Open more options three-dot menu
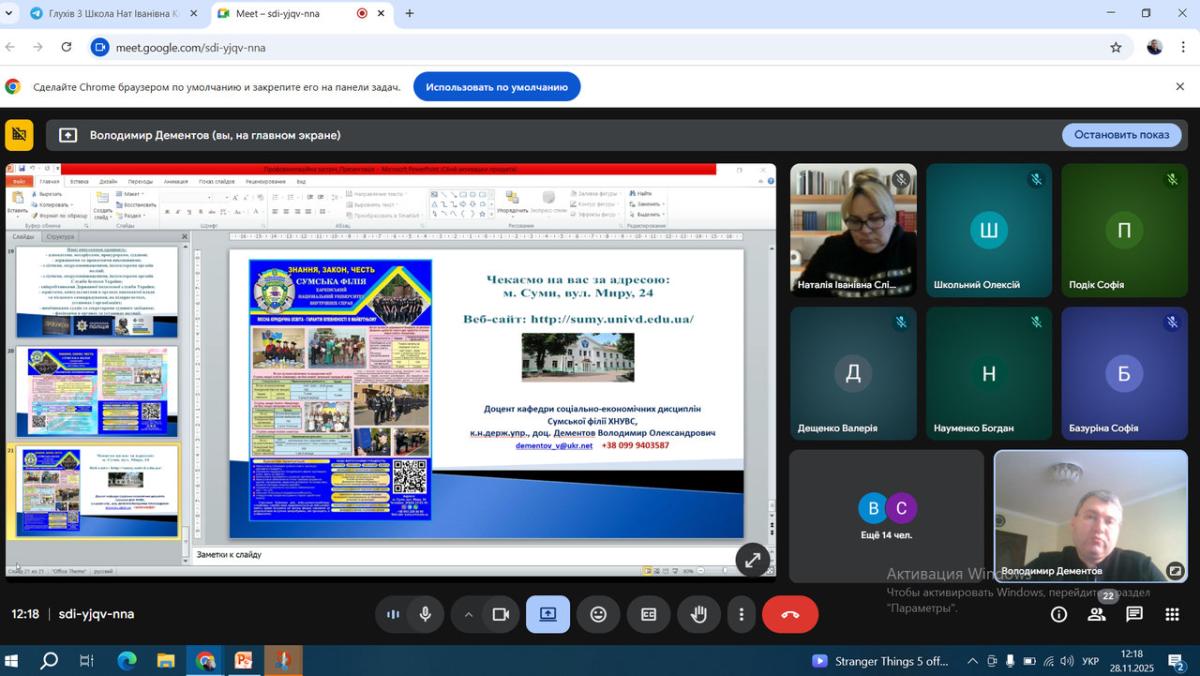 click(741, 614)
